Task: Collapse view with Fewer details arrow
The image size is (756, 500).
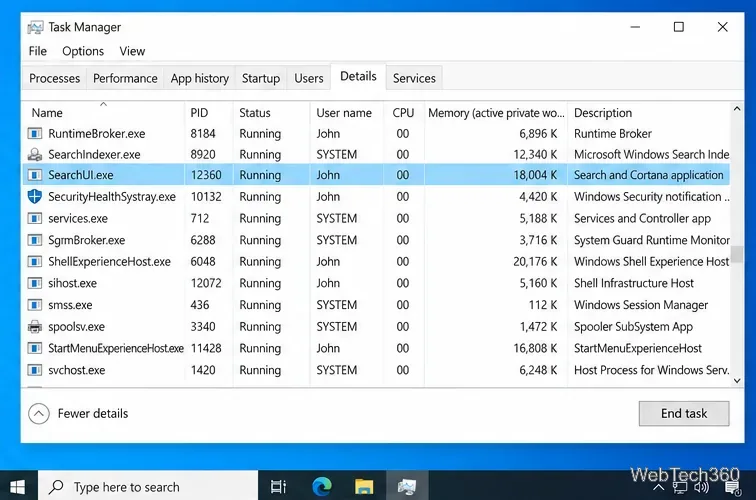Action: point(39,413)
